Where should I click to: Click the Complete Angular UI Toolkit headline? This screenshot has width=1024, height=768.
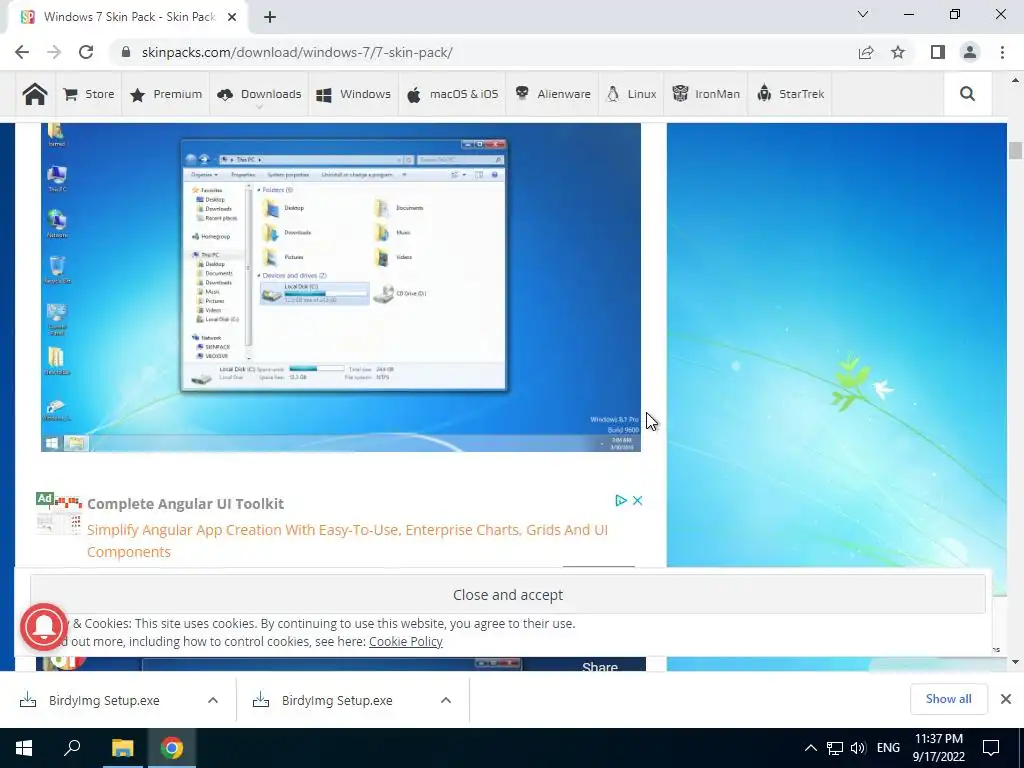click(185, 504)
